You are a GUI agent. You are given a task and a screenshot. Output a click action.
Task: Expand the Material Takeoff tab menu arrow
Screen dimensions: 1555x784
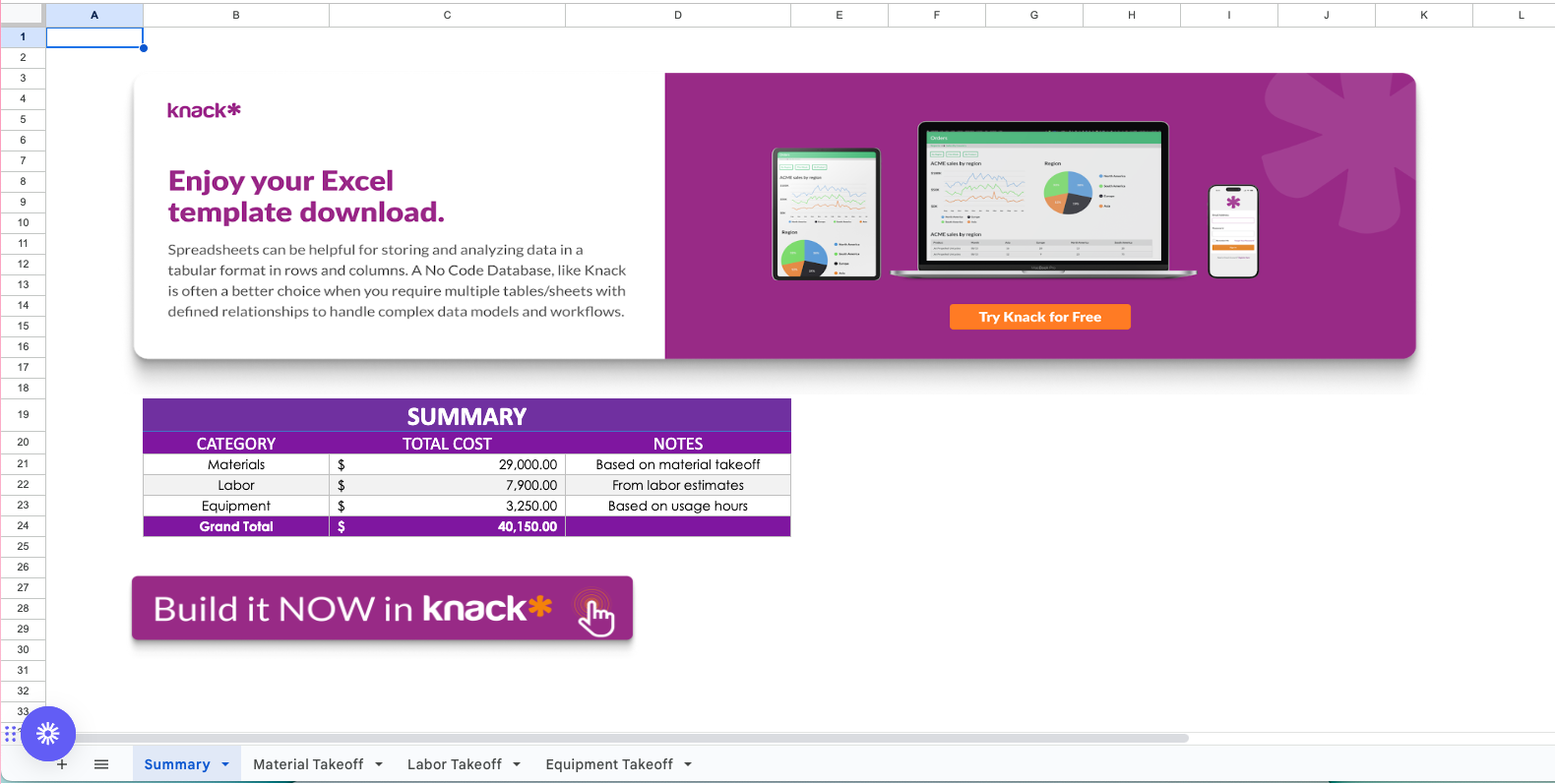tap(379, 764)
